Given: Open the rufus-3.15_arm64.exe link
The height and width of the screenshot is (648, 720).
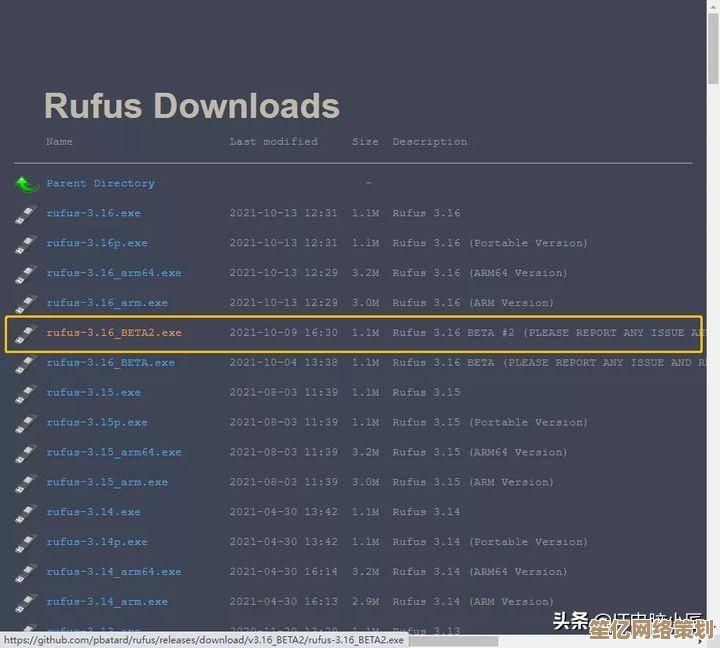Looking at the screenshot, I should 114,453.
